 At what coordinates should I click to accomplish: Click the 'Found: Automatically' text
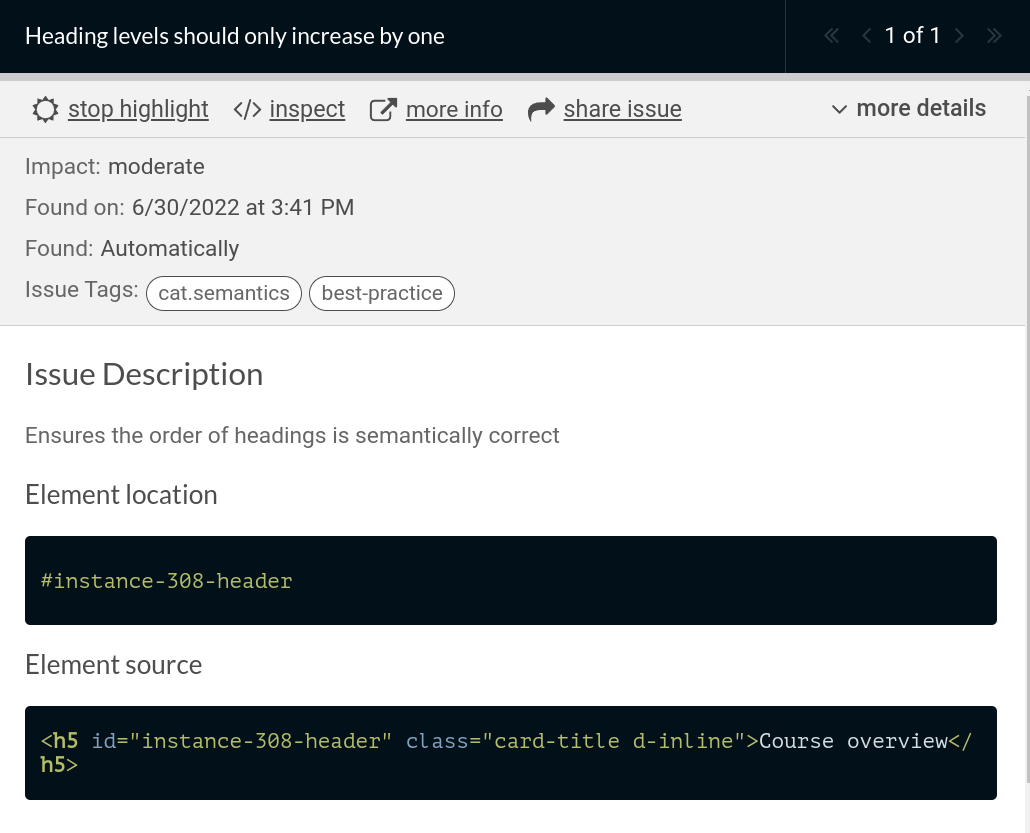pos(132,248)
